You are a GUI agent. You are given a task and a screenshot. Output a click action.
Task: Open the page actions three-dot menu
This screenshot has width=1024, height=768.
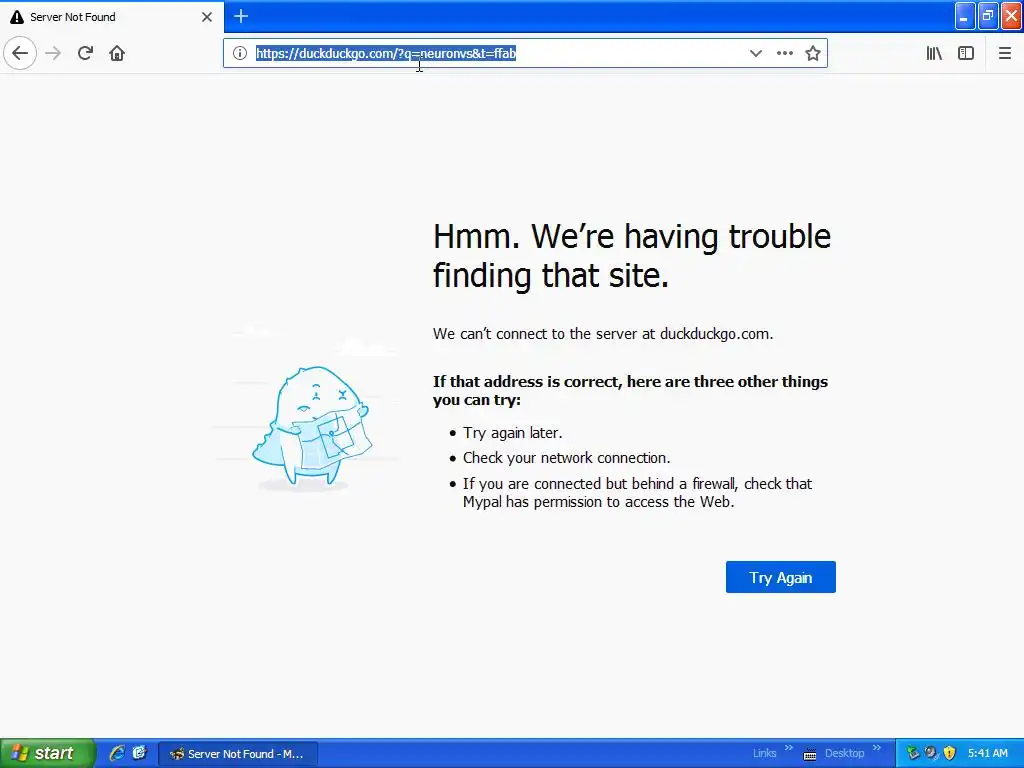[x=784, y=53]
